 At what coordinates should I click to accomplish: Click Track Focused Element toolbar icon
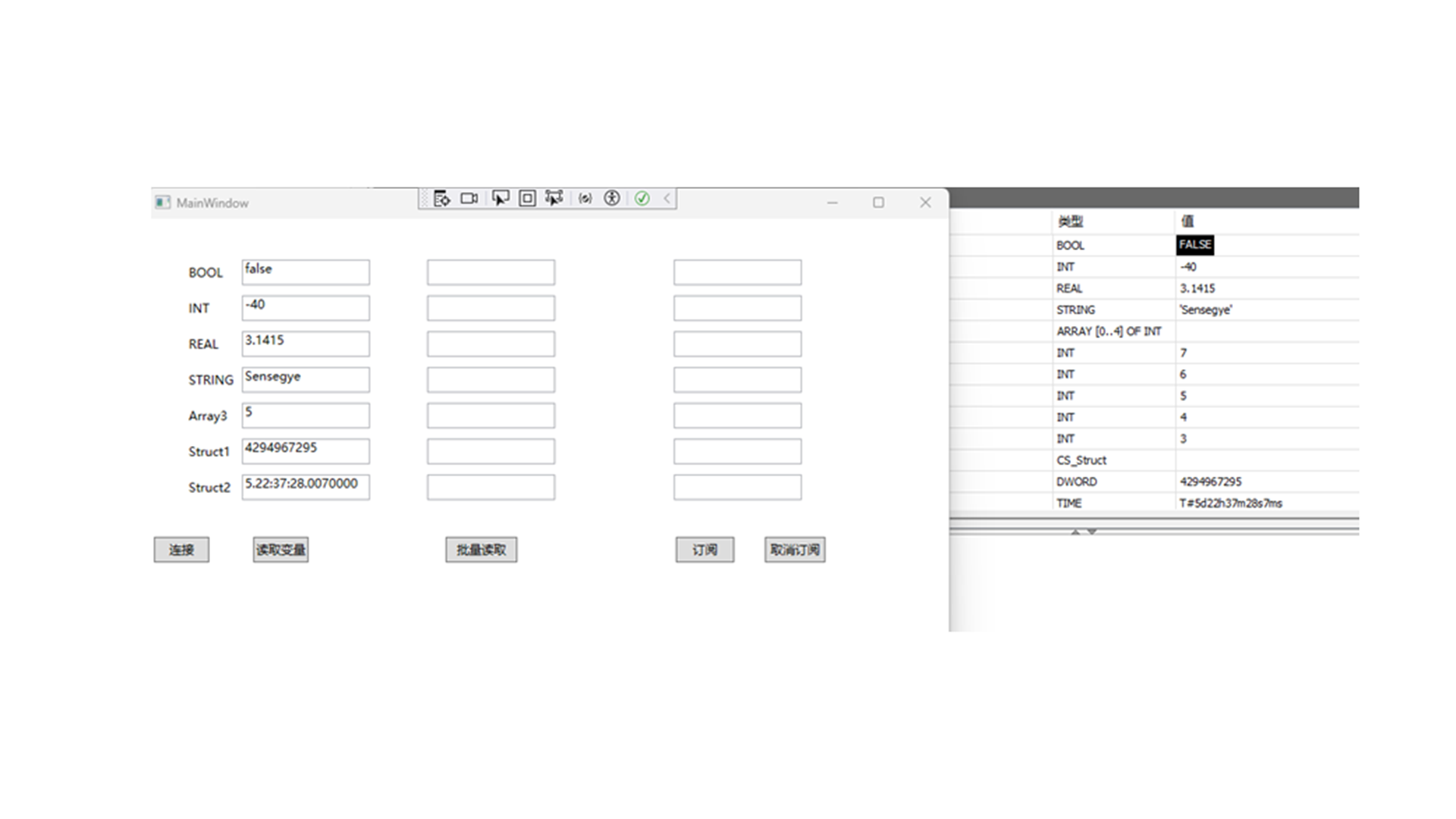tap(554, 199)
